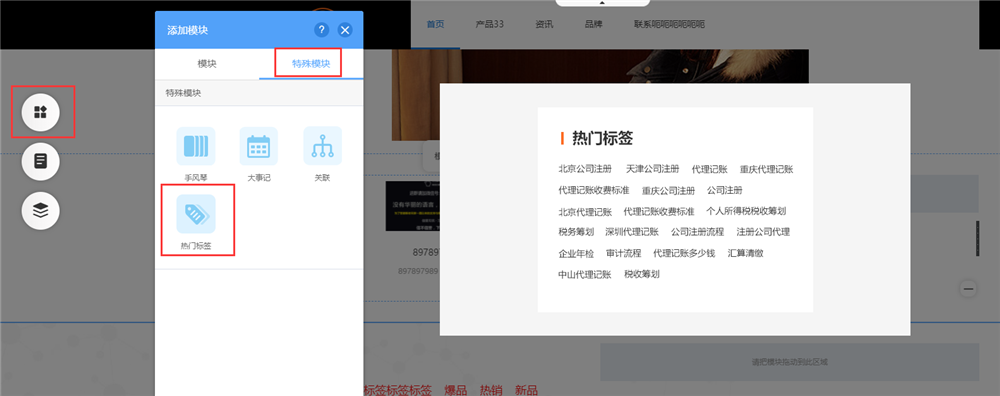Click the 天津公司注册 tag
Viewport: 1000px width, 396px height.
coord(652,169)
